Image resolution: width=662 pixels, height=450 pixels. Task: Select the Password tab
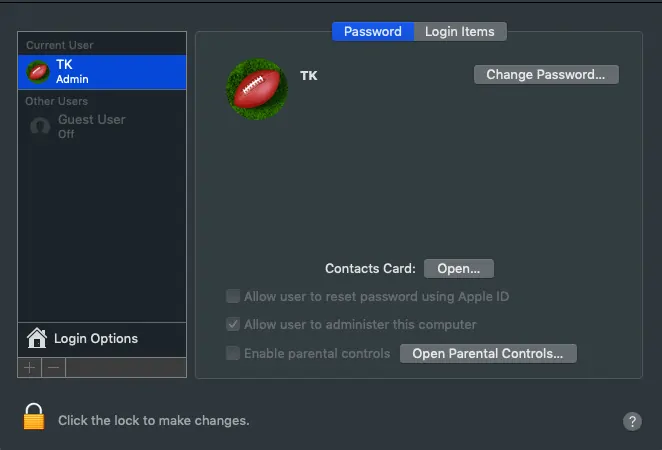pyautogui.click(x=372, y=31)
